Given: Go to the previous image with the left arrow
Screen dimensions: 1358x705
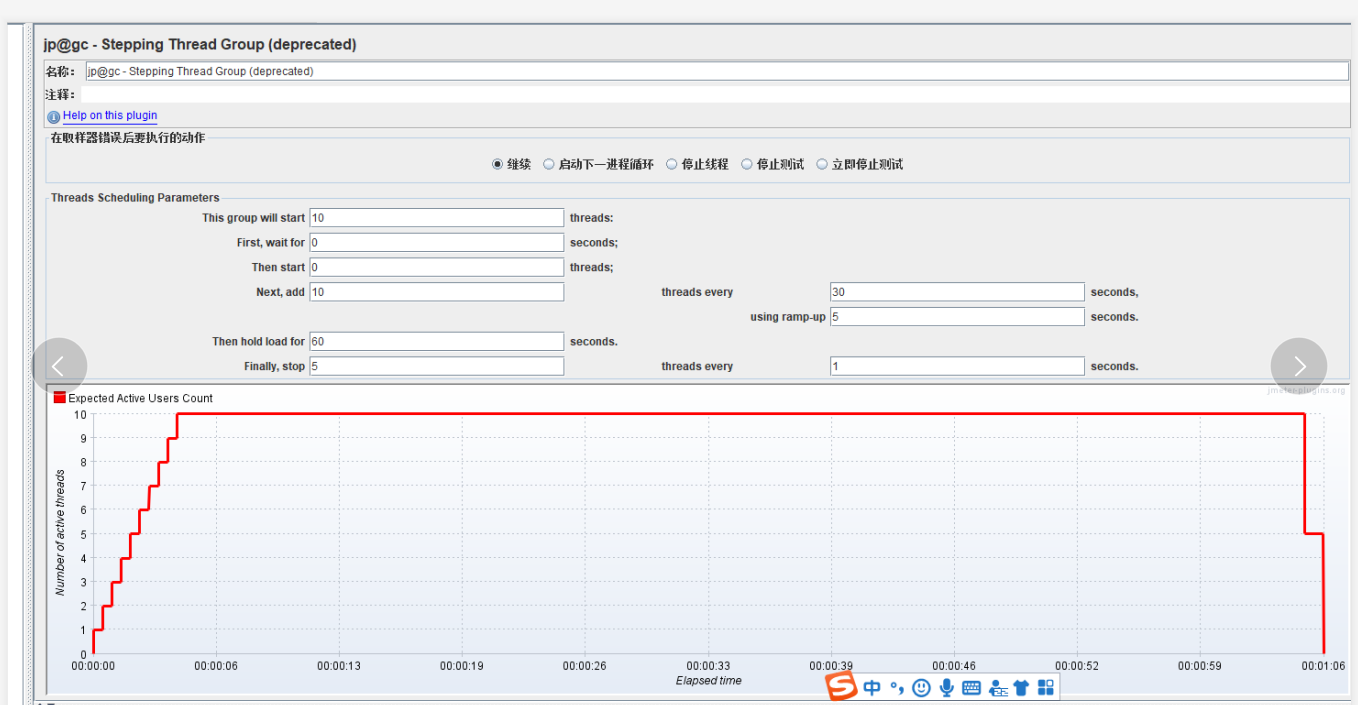Looking at the screenshot, I should tap(59, 366).
